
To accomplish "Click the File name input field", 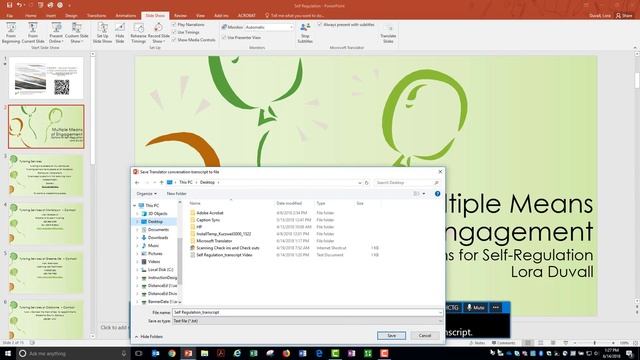I will point(307,312).
